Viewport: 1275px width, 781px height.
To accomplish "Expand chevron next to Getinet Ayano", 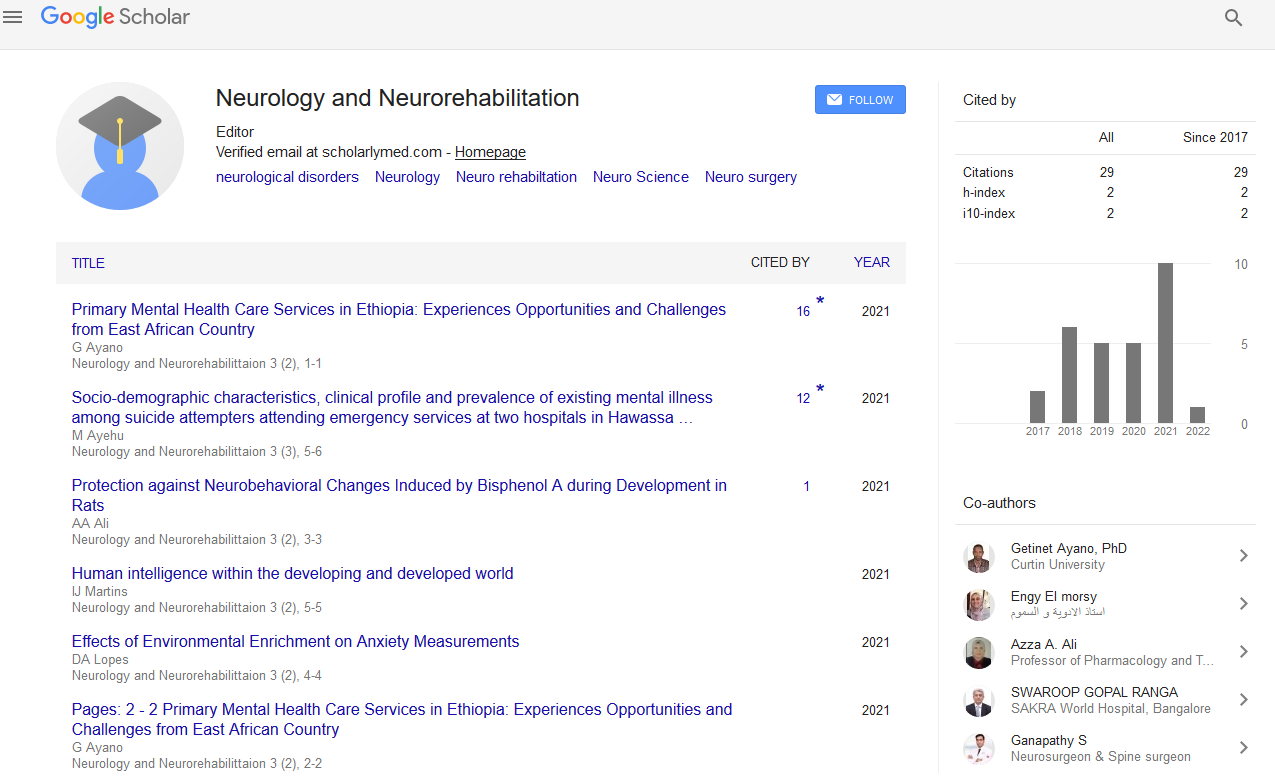I will (x=1243, y=556).
